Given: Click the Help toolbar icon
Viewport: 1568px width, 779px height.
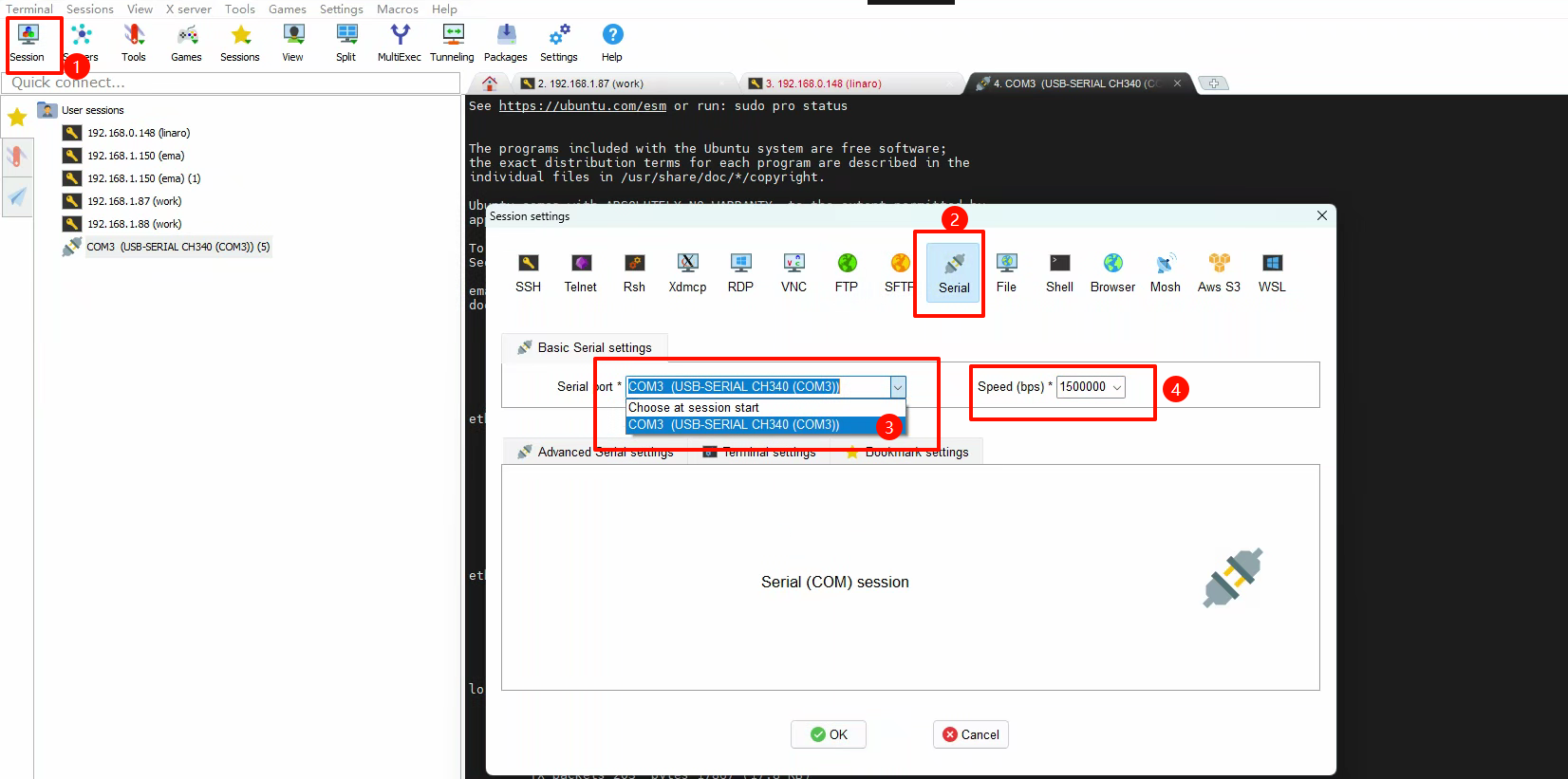Looking at the screenshot, I should (612, 44).
